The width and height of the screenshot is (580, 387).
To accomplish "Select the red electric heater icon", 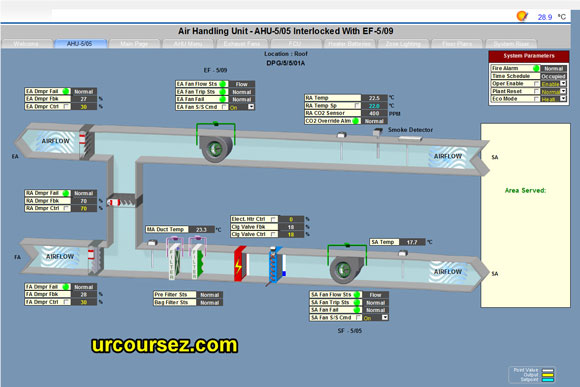I will point(240,264).
